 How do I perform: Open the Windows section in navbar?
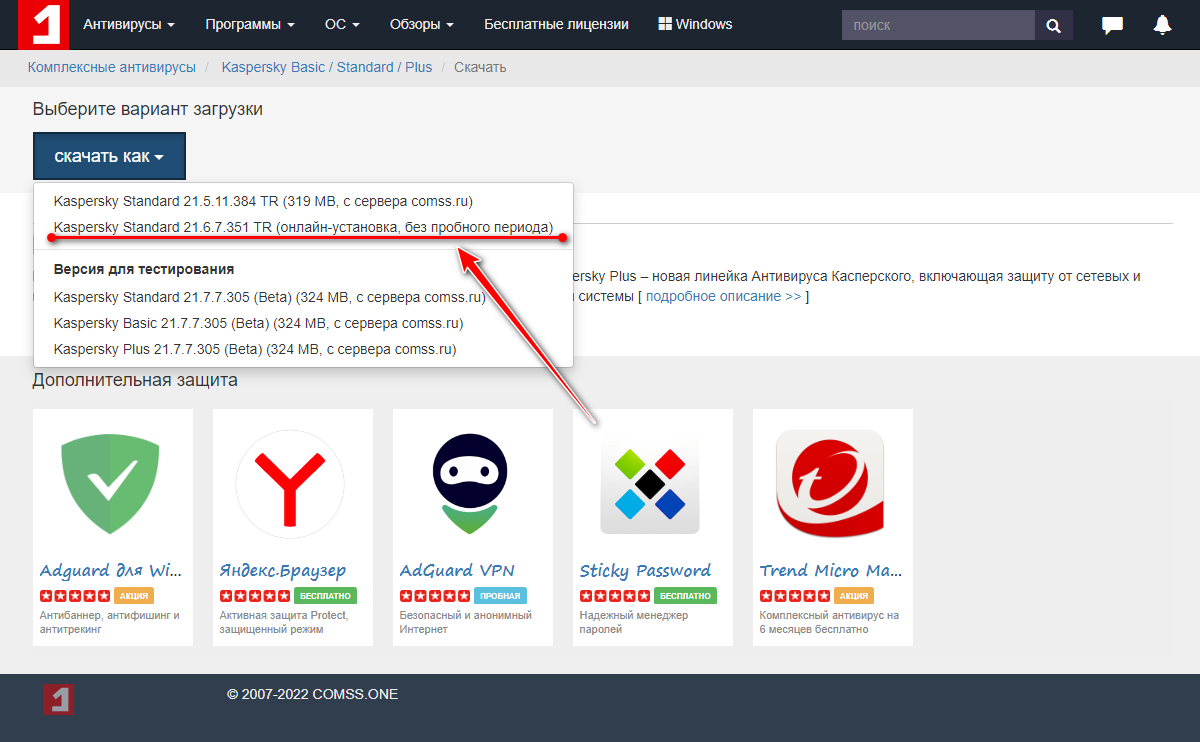click(695, 24)
